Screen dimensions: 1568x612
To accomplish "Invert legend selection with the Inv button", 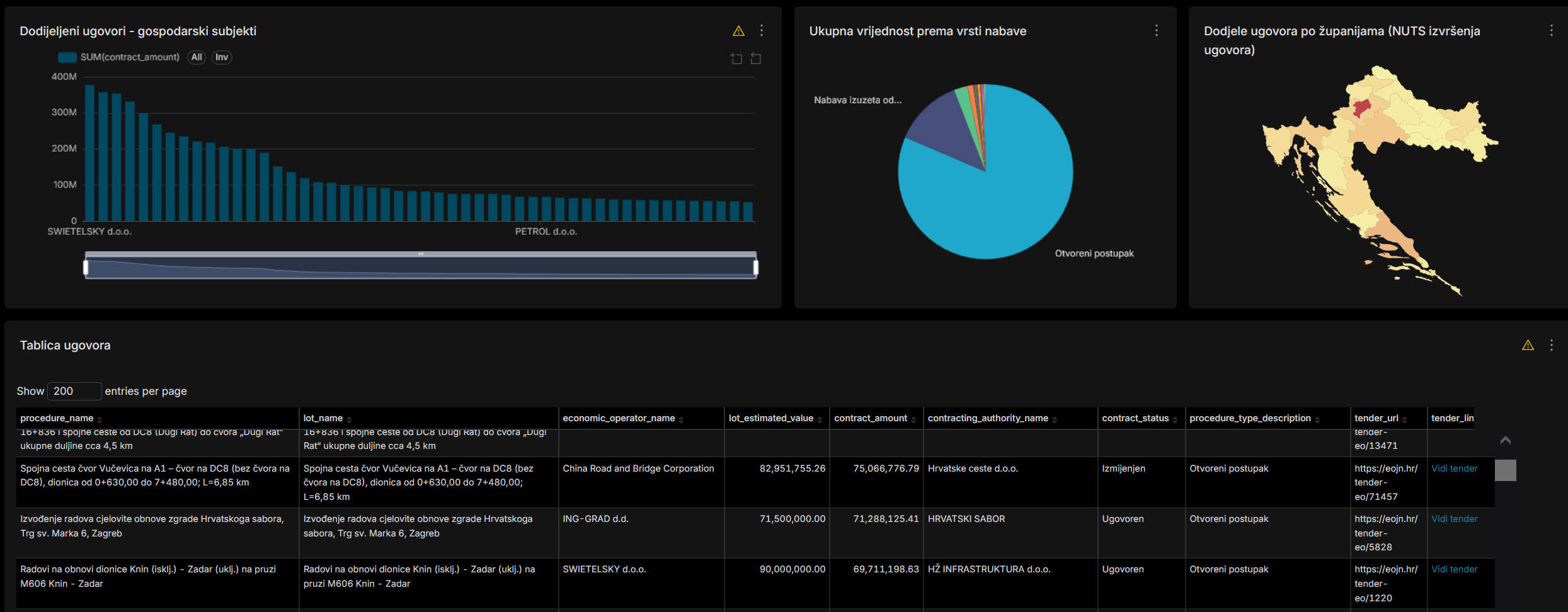I will tap(222, 57).
